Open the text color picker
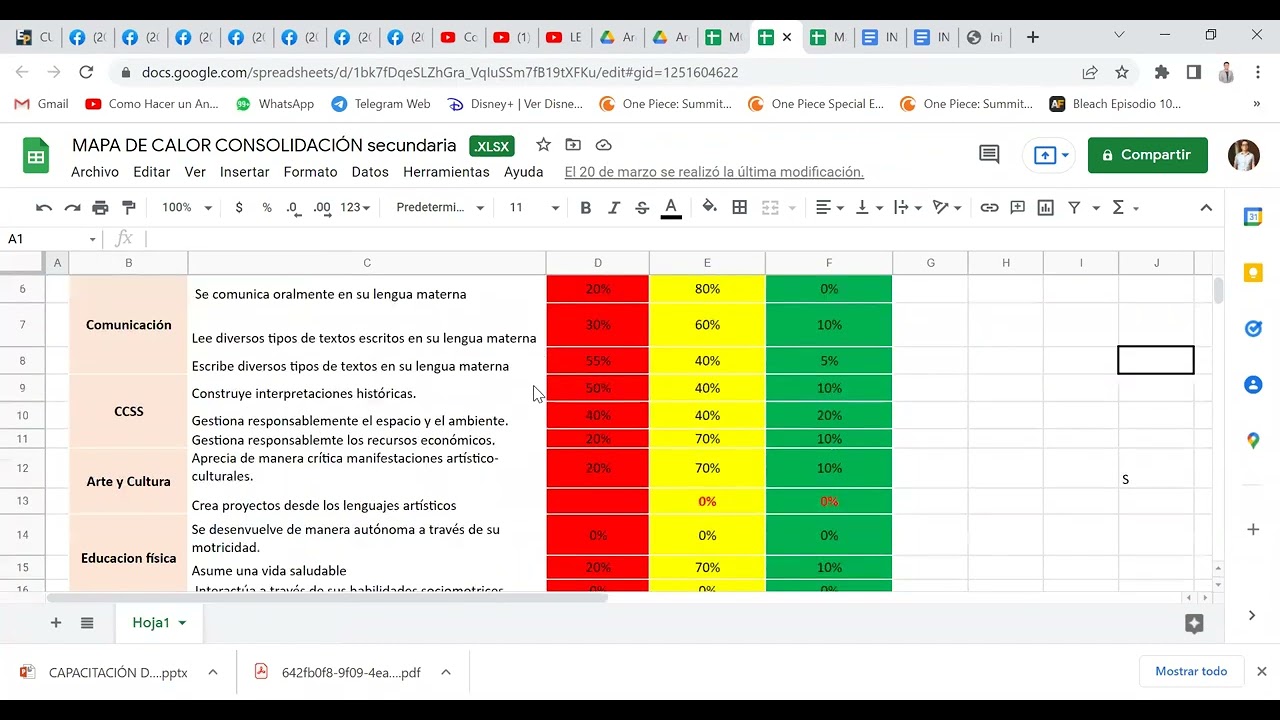 (670, 207)
